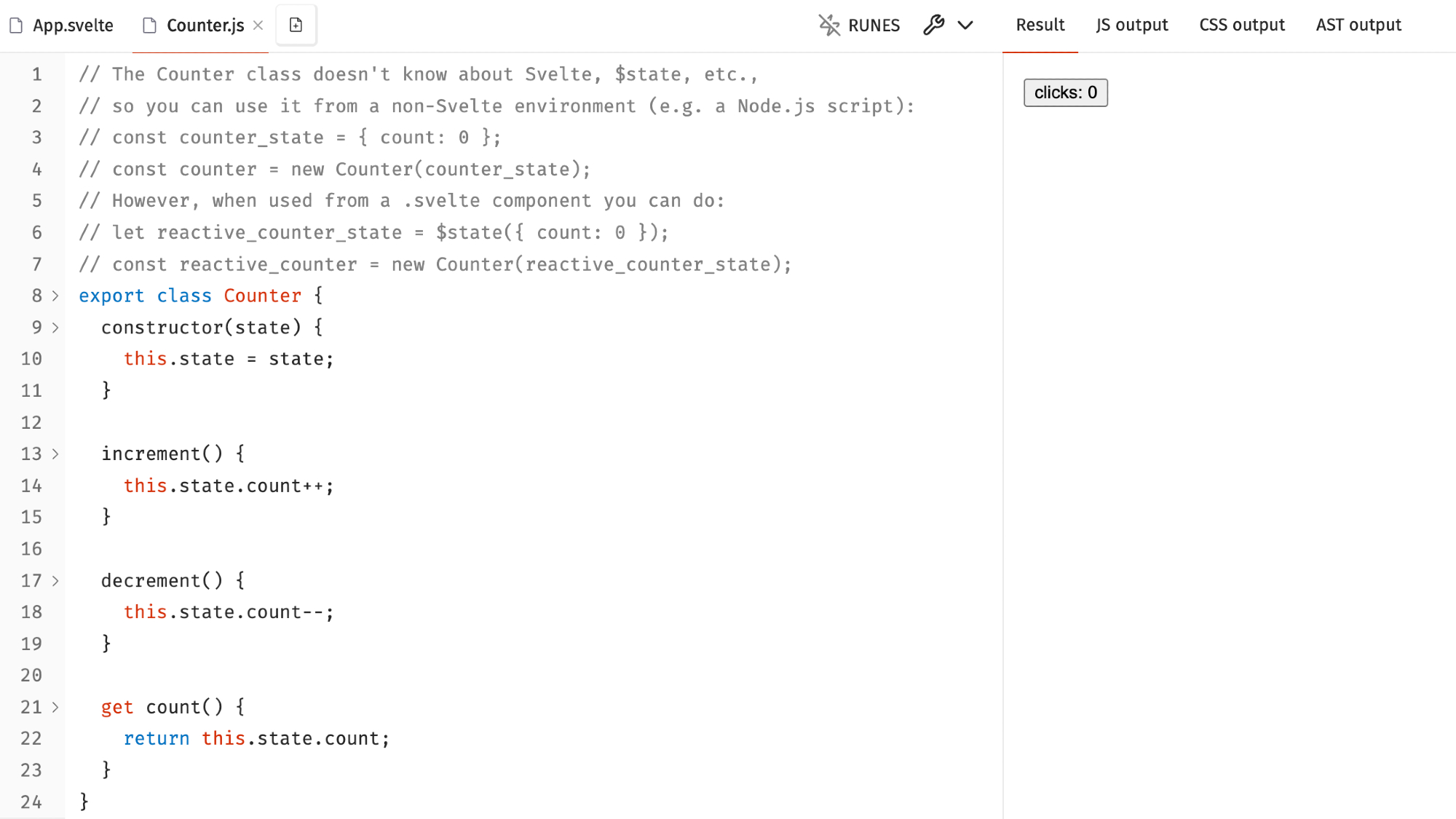This screenshot has width=1456, height=819.
Task: Fold the constructor block at line 9
Action: tap(55, 328)
